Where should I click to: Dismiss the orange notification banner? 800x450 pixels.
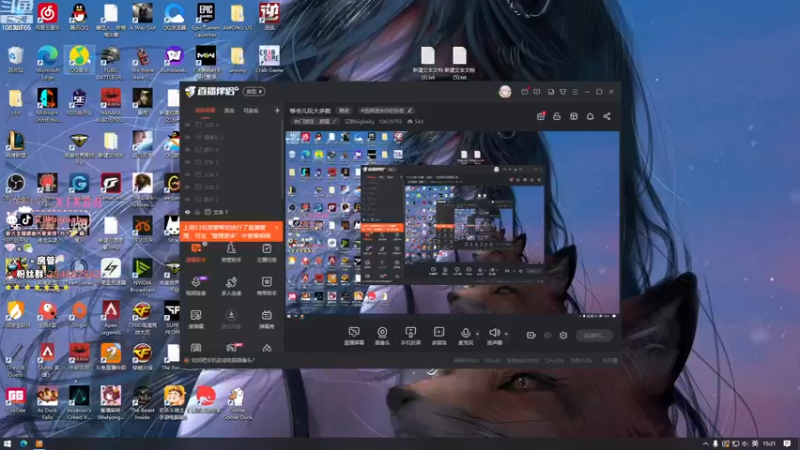click(x=277, y=228)
